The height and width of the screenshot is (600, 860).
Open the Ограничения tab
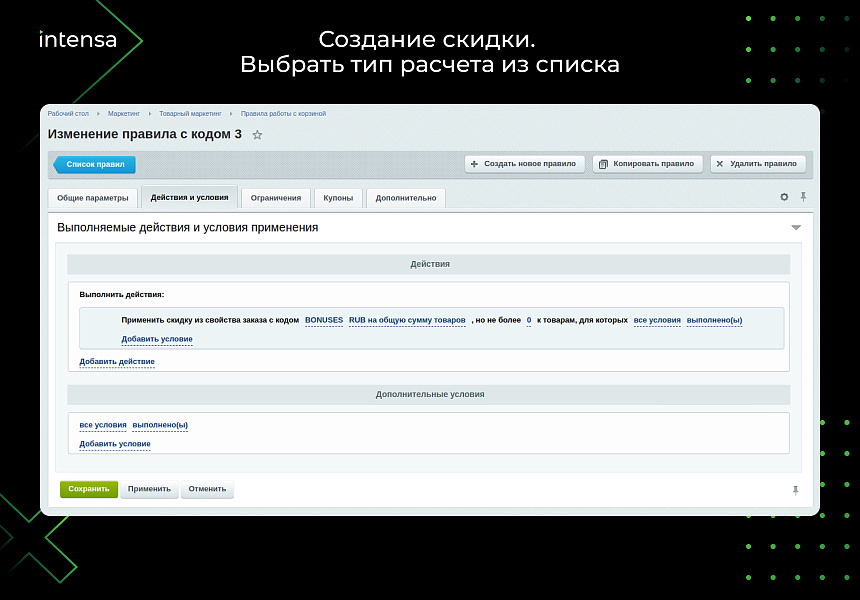tap(276, 197)
